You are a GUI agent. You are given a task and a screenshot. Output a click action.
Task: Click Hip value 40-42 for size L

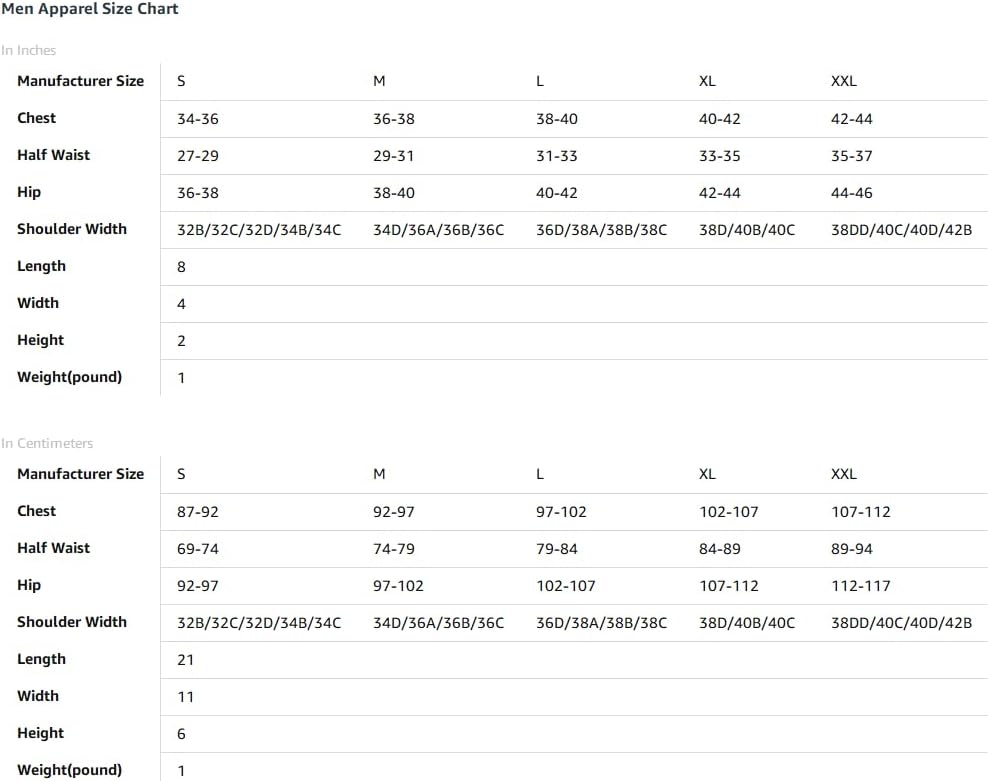pyautogui.click(x=556, y=193)
